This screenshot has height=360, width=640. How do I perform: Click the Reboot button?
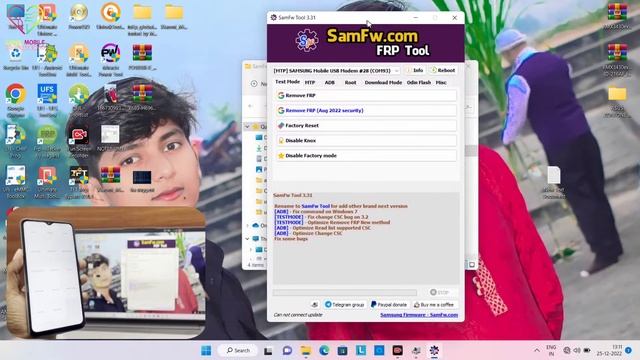click(x=442, y=70)
